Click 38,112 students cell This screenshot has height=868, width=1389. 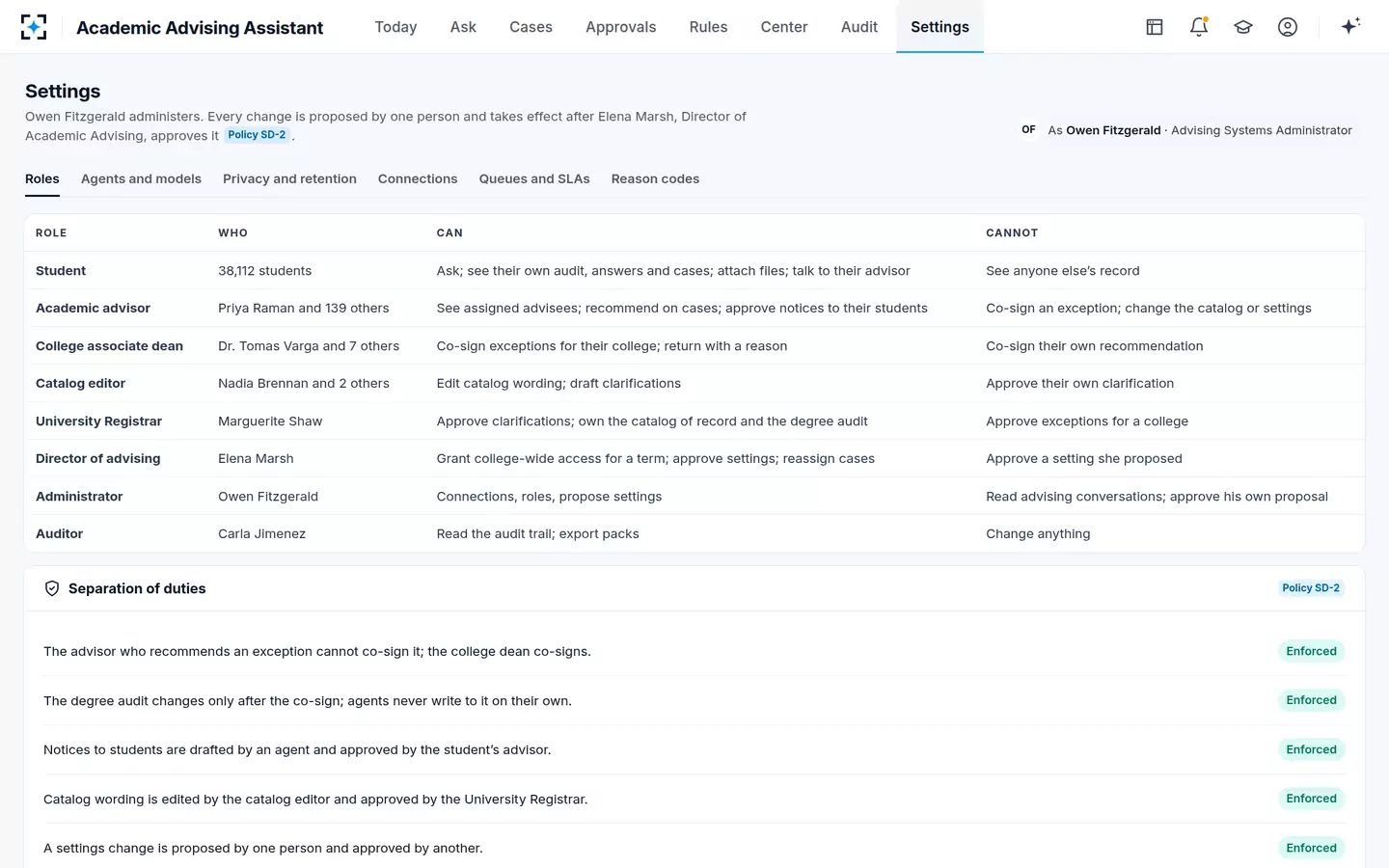tap(264, 271)
